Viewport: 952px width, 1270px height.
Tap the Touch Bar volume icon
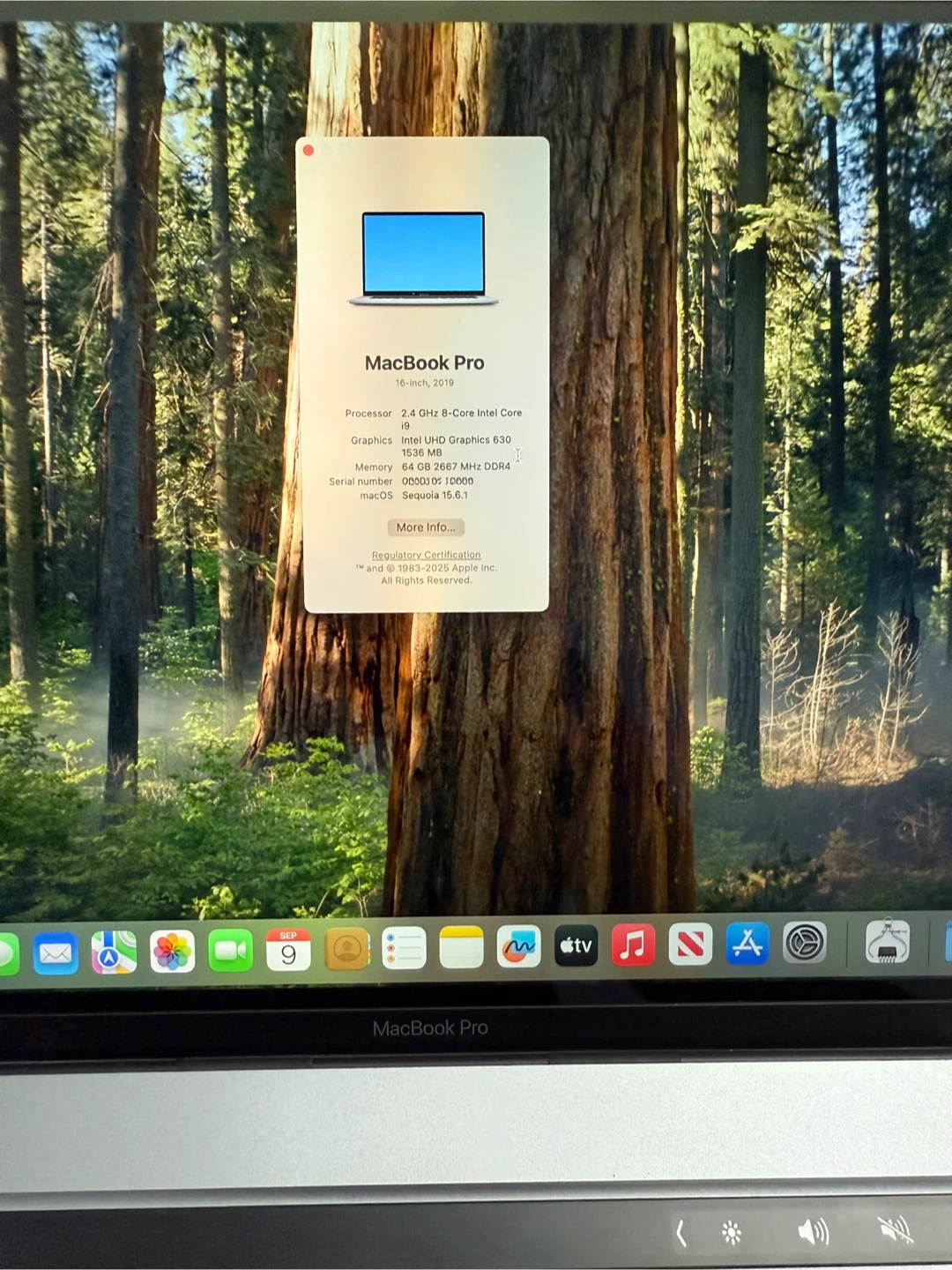813,1231
